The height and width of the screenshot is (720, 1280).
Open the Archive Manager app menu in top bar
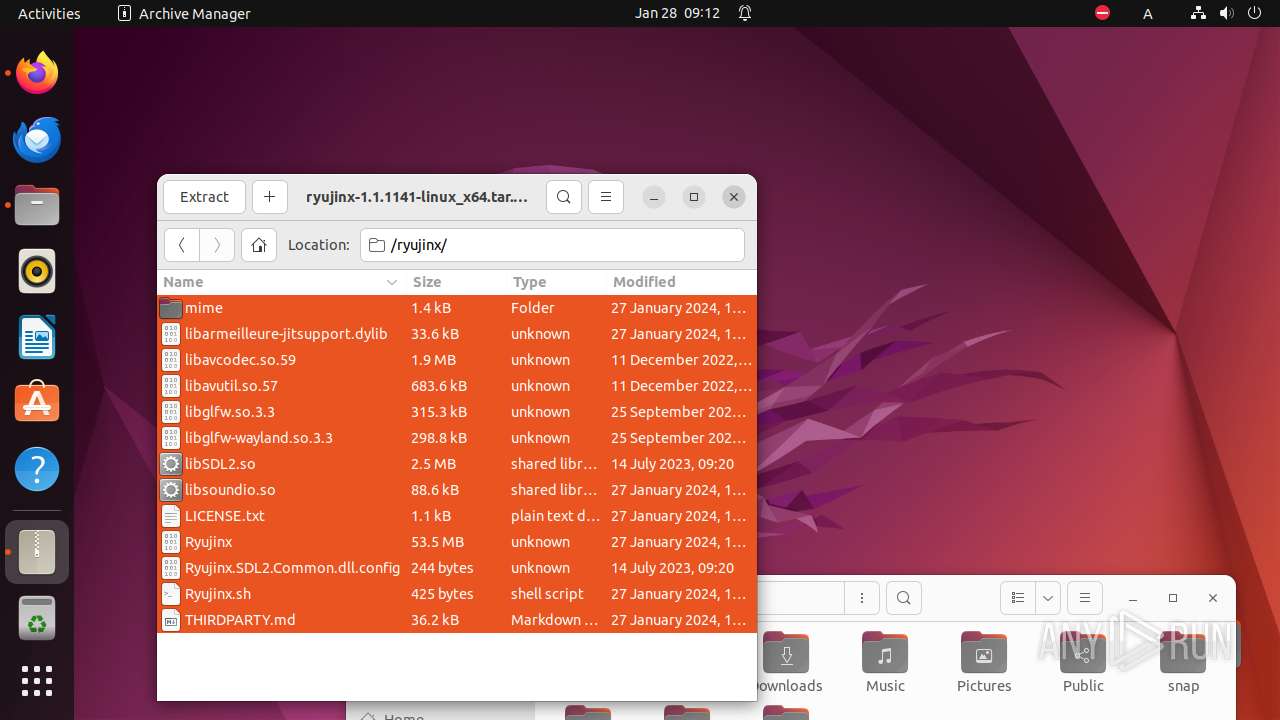click(184, 13)
